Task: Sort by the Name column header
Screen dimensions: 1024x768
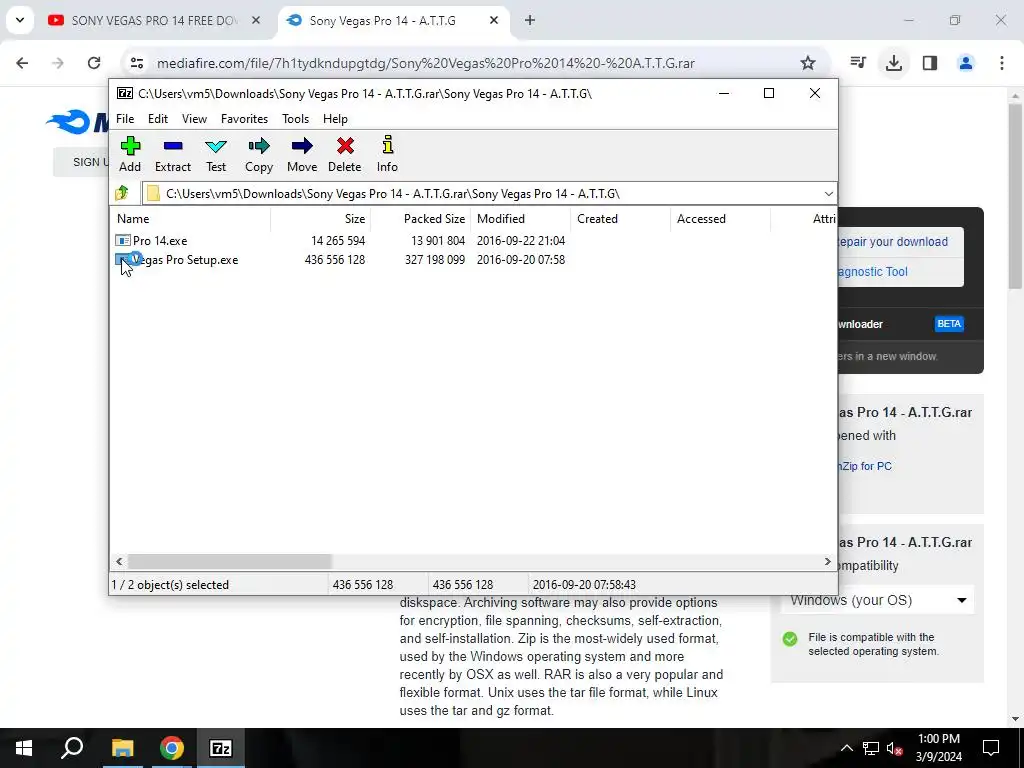Action: (x=189, y=219)
